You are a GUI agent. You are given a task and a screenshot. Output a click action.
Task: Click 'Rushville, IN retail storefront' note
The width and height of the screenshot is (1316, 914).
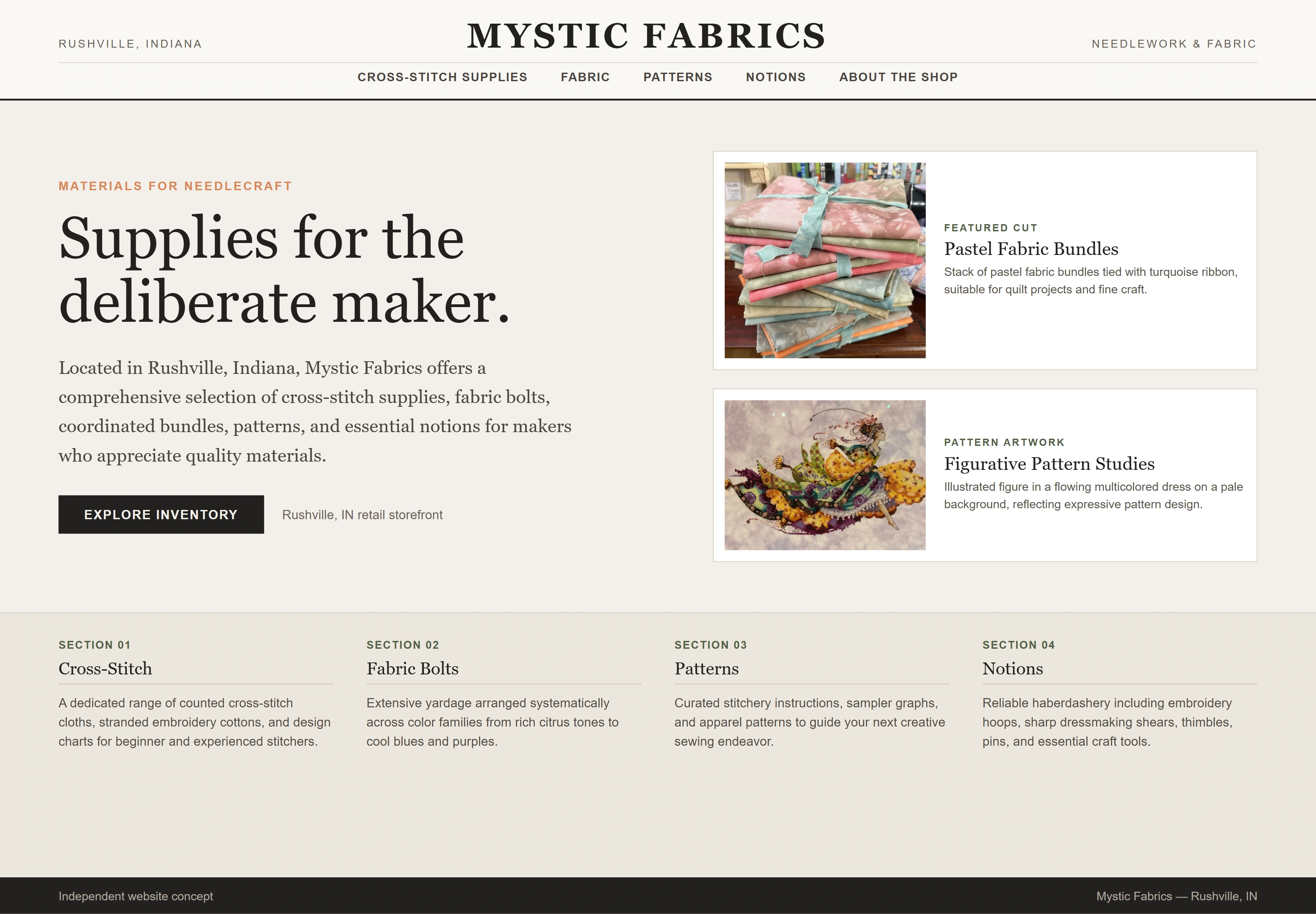click(362, 515)
